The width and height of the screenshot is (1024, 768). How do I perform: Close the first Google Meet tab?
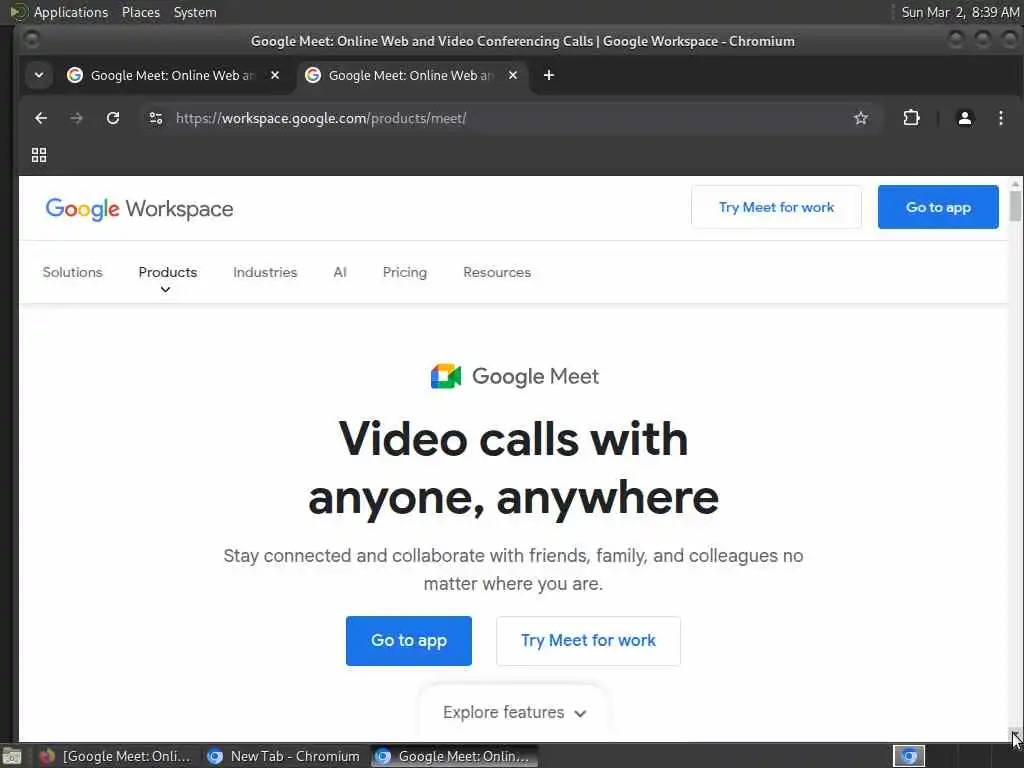(275, 75)
